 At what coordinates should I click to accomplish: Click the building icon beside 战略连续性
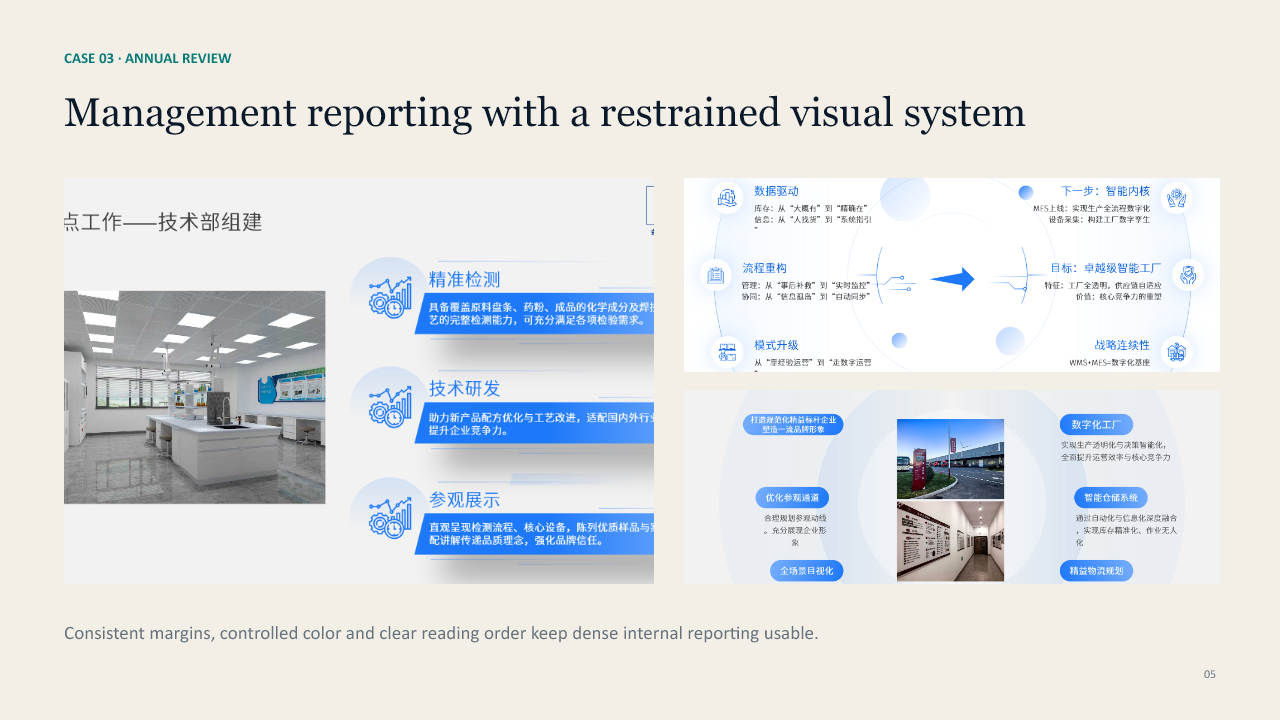1177,352
